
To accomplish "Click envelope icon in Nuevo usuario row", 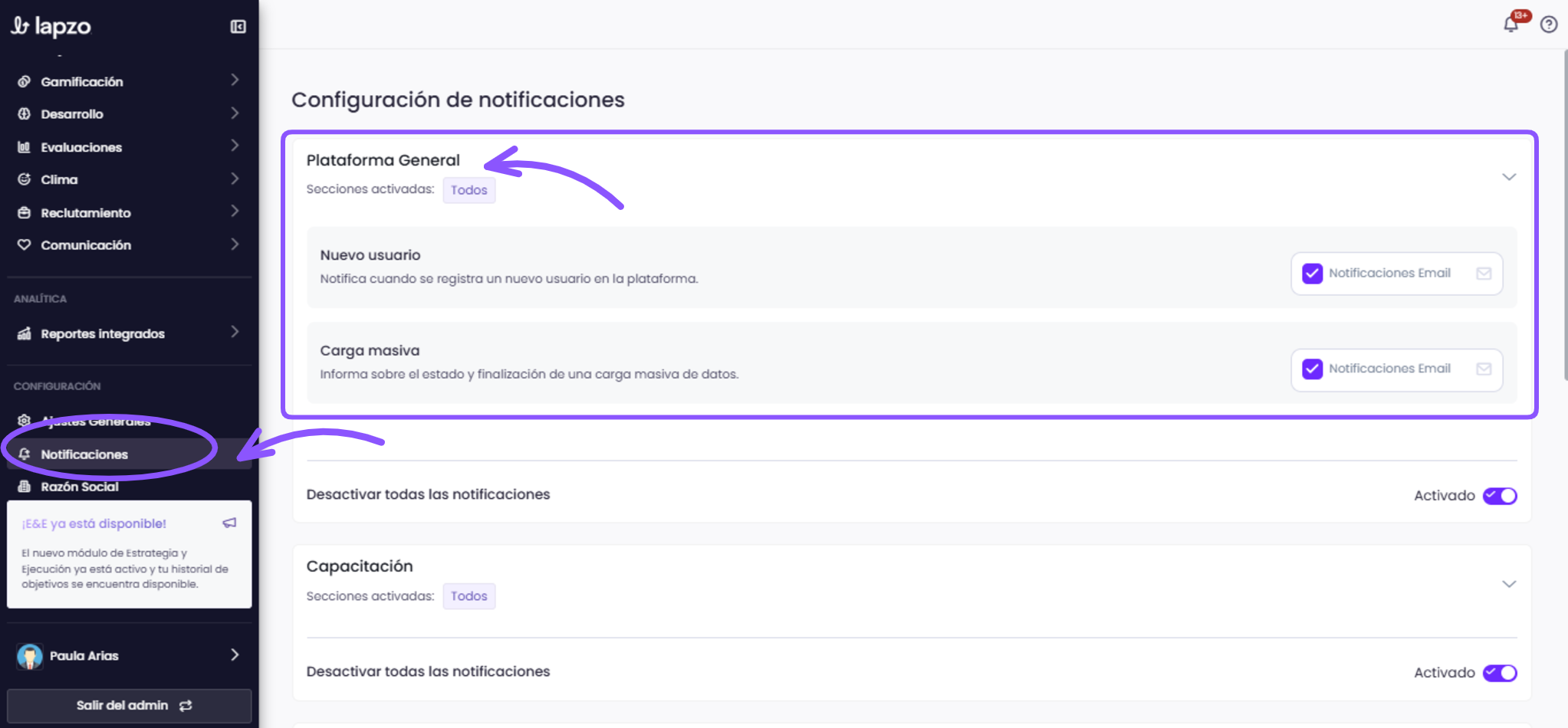I will tap(1484, 274).
